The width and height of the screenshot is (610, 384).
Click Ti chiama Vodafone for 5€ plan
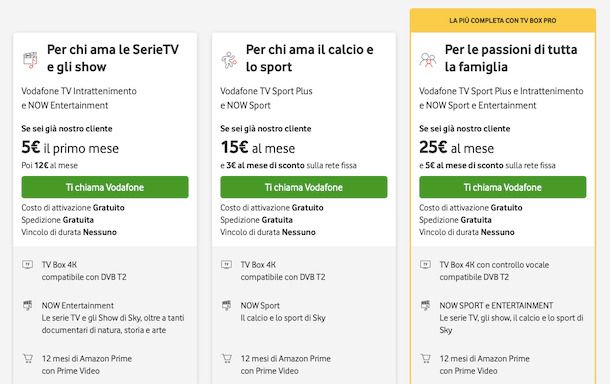[105, 187]
